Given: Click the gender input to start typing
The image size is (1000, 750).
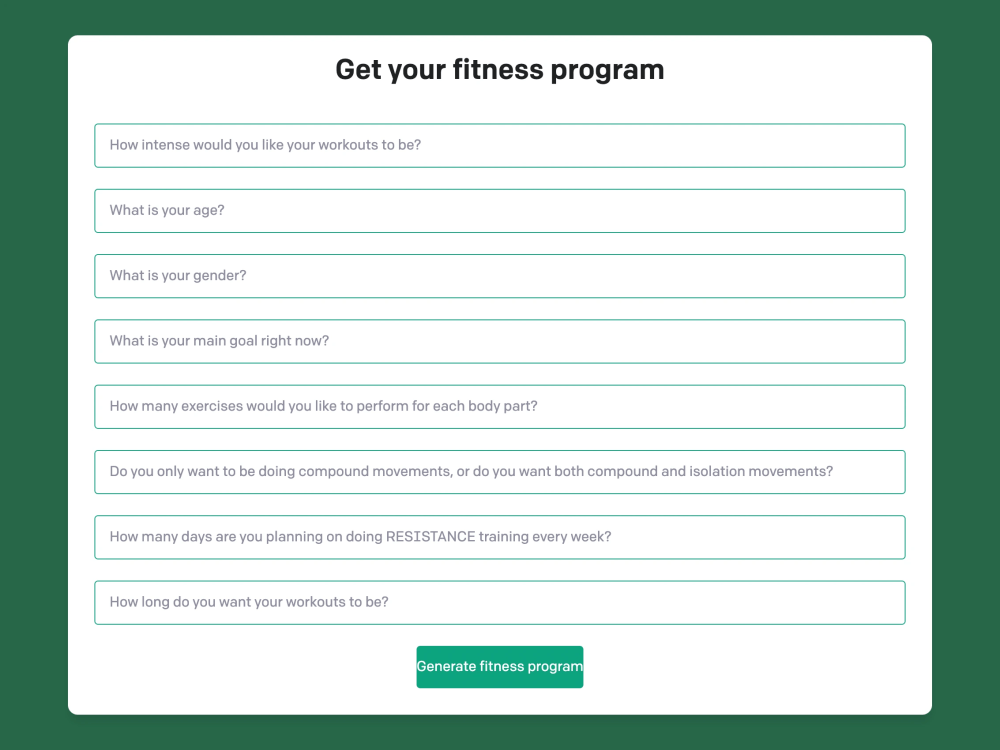Looking at the screenshot, I should 500,276.
